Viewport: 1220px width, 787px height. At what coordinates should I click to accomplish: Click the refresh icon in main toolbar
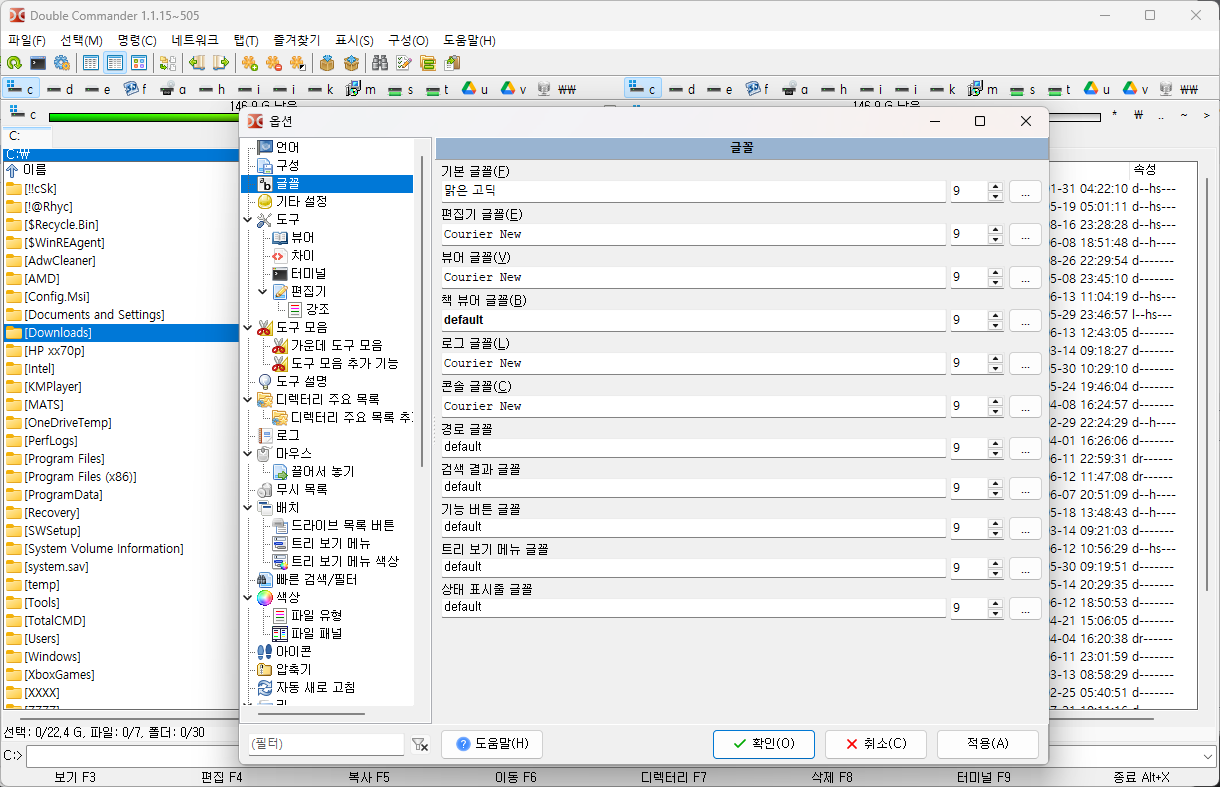click(x=14, y=63)
